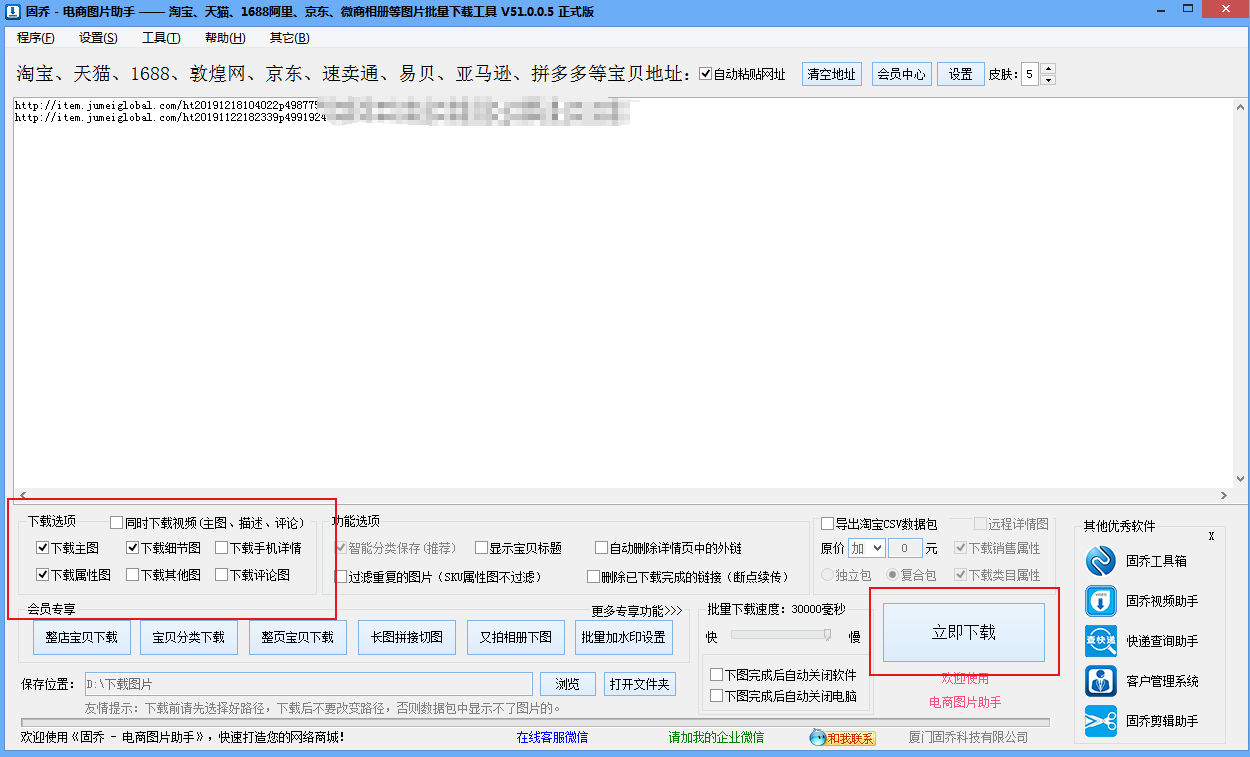This screenshot has height=757, width=1250.
Task: Open the 固乔工具箱 software icon
Action: [1101, 561]
